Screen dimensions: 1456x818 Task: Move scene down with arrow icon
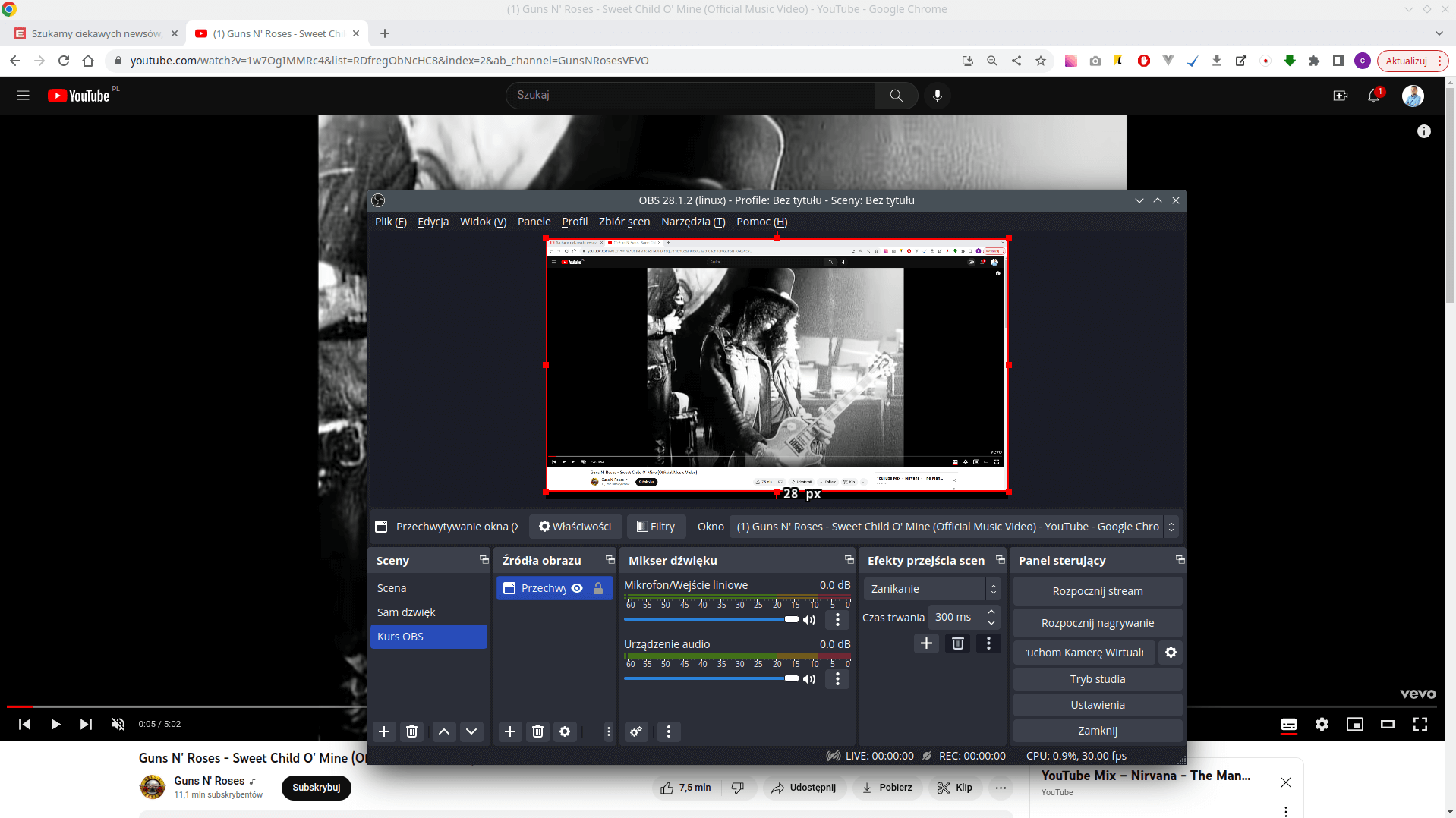coord(471,731)
